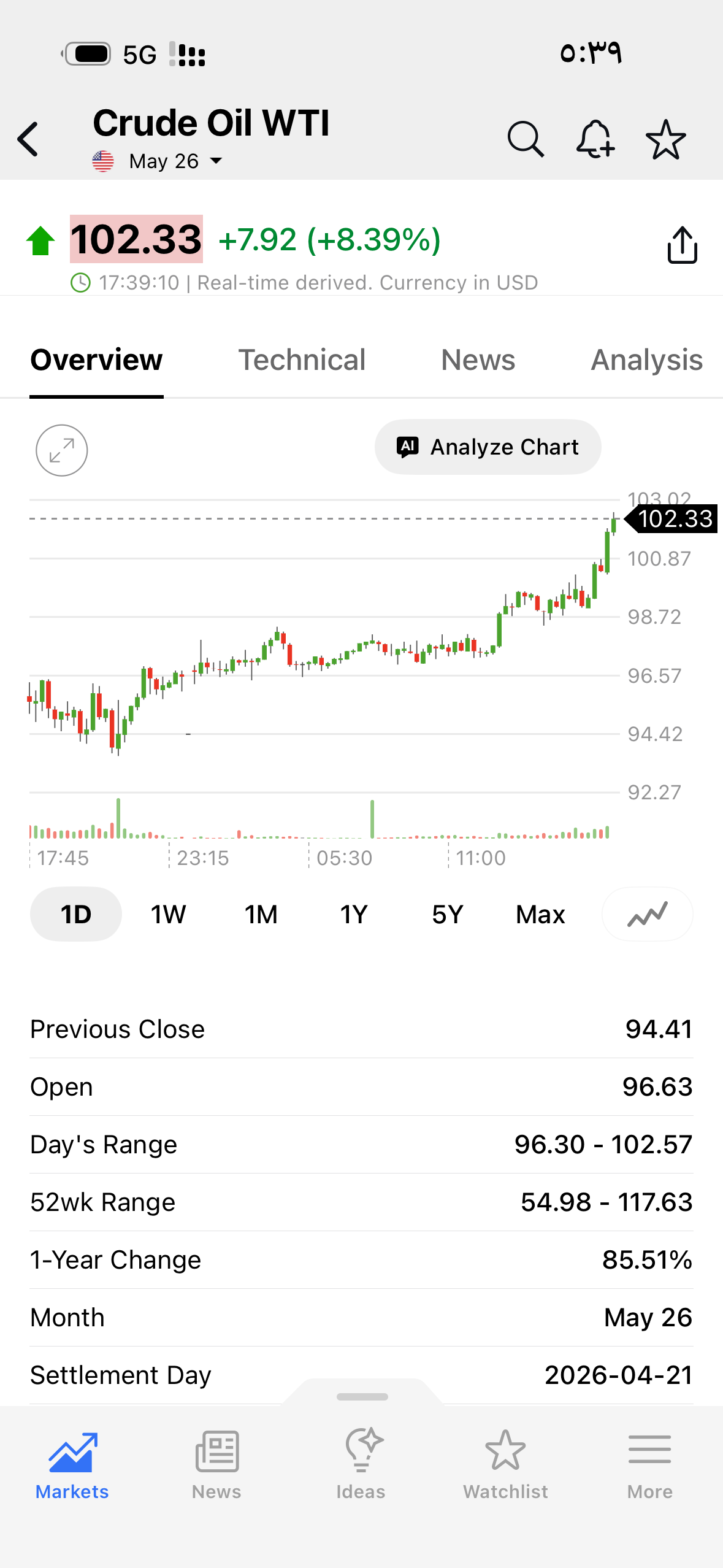The height and width of the screenshot is (1568, 723).
Task: Open the Ideas lightbulb tab
Action: pos(361,1464)
